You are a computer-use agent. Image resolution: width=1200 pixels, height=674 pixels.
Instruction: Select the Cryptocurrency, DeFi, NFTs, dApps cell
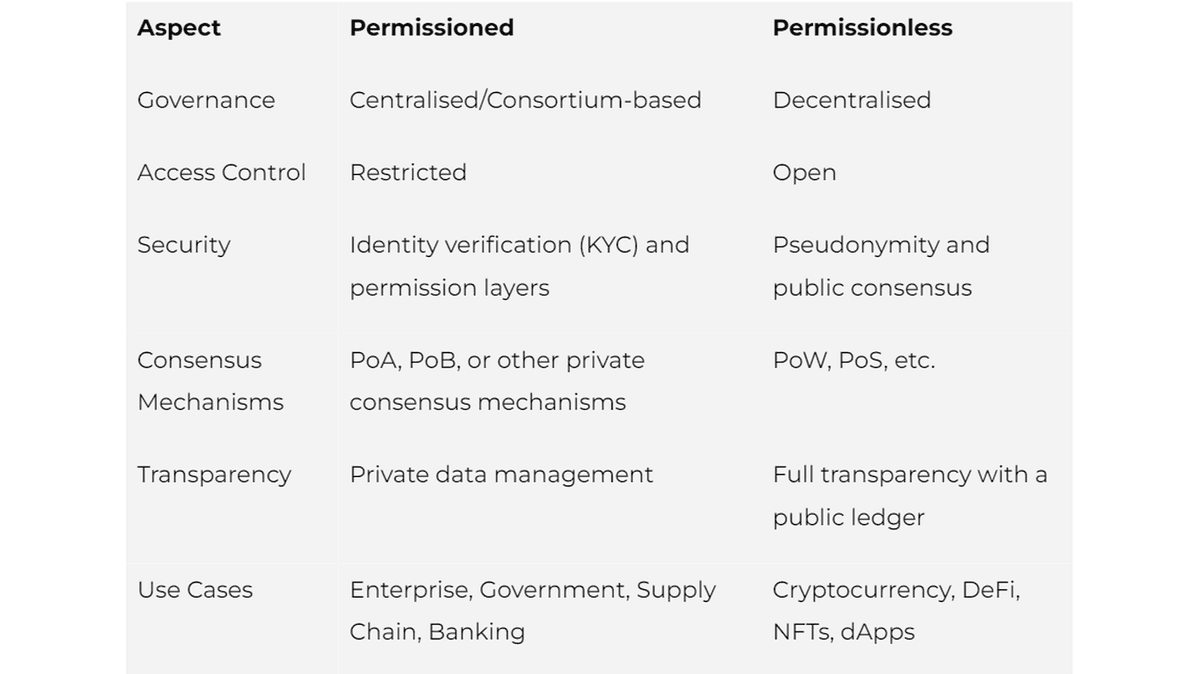pyautogui.click(x=896, y=611)
